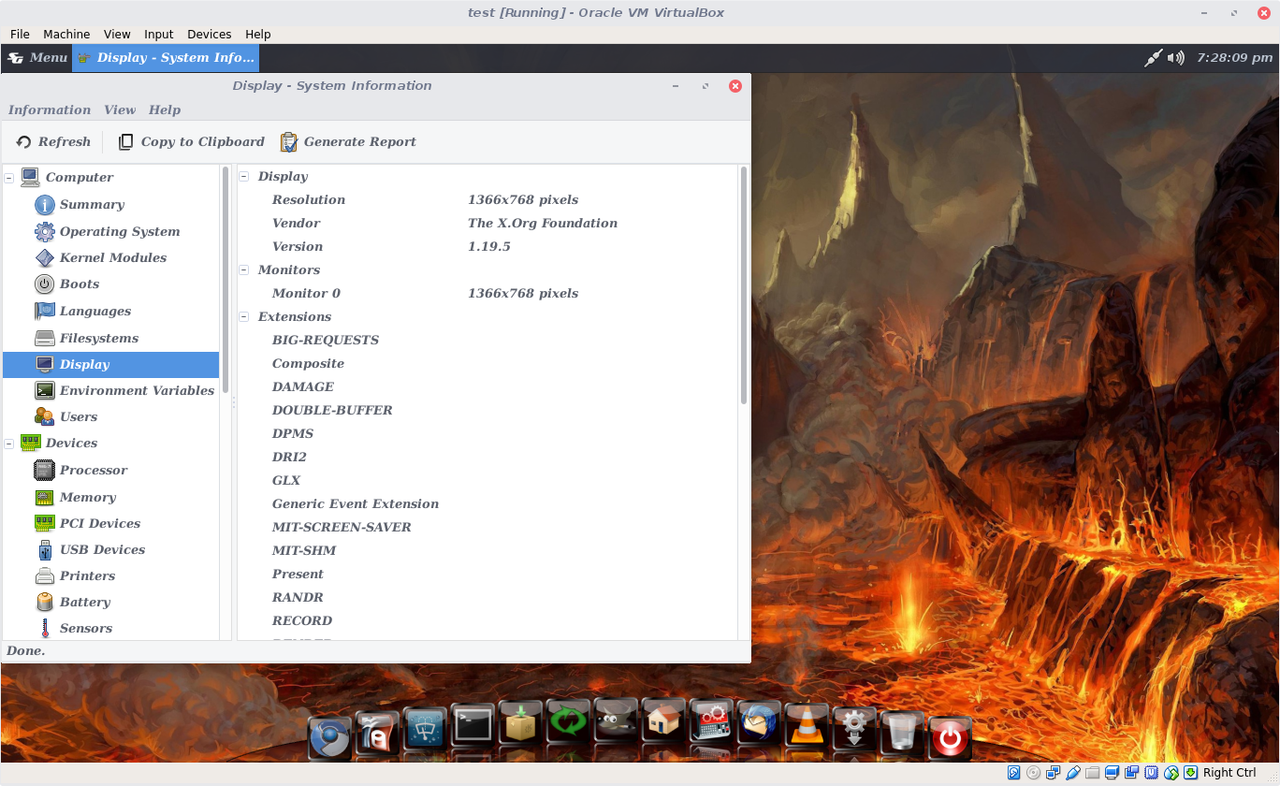Open the VirtualBox Machine menu
This screenshot has width=1280, height=786.
(66, 34)
